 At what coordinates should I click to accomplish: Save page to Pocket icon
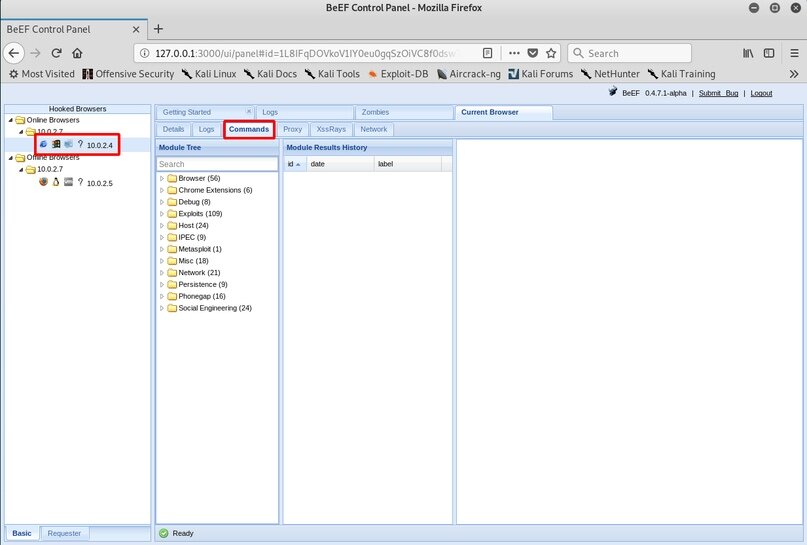point(533,53)
